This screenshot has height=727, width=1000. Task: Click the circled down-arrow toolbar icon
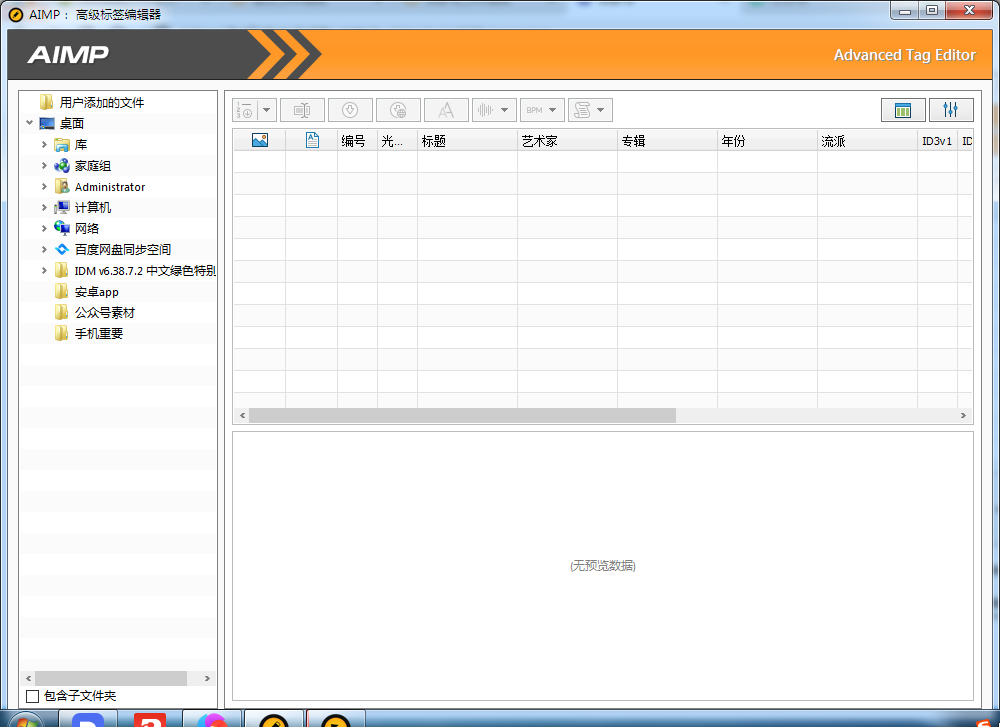pyautogui.click(x=350, y=110)
